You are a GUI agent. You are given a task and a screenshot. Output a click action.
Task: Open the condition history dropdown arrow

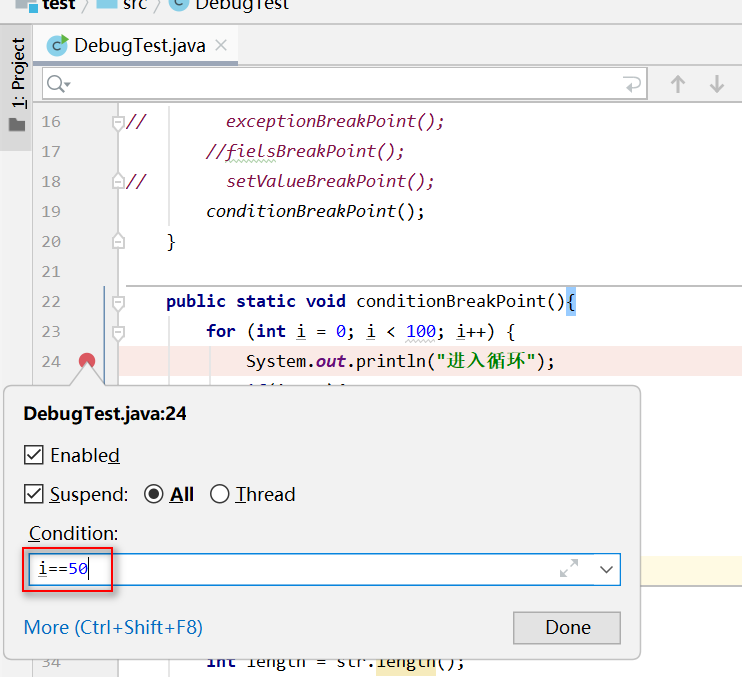point(606,569)
